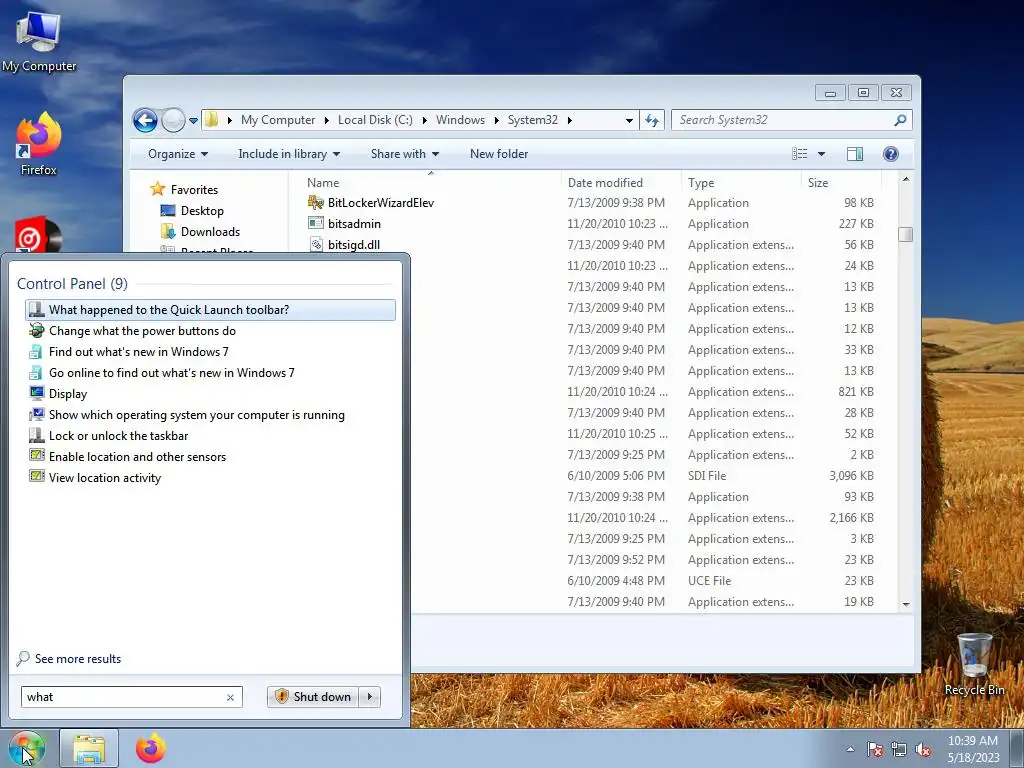Expand the view options dropdown arrow
This screenshot has height=768, width=1024.
[822, 154]
